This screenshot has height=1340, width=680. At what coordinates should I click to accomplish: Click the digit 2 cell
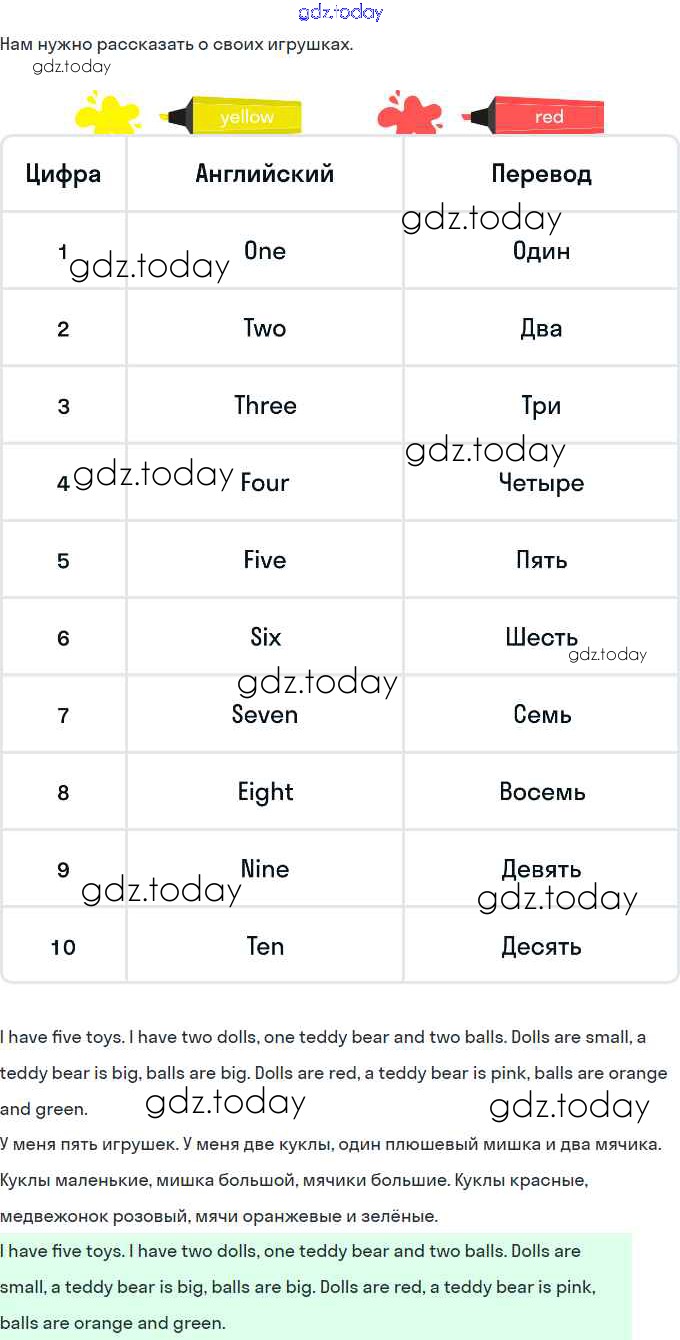(63, 328)
